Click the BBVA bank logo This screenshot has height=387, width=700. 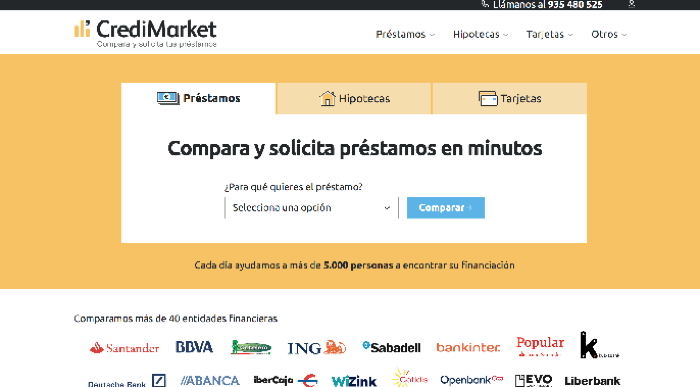click(x=194, y=347)
